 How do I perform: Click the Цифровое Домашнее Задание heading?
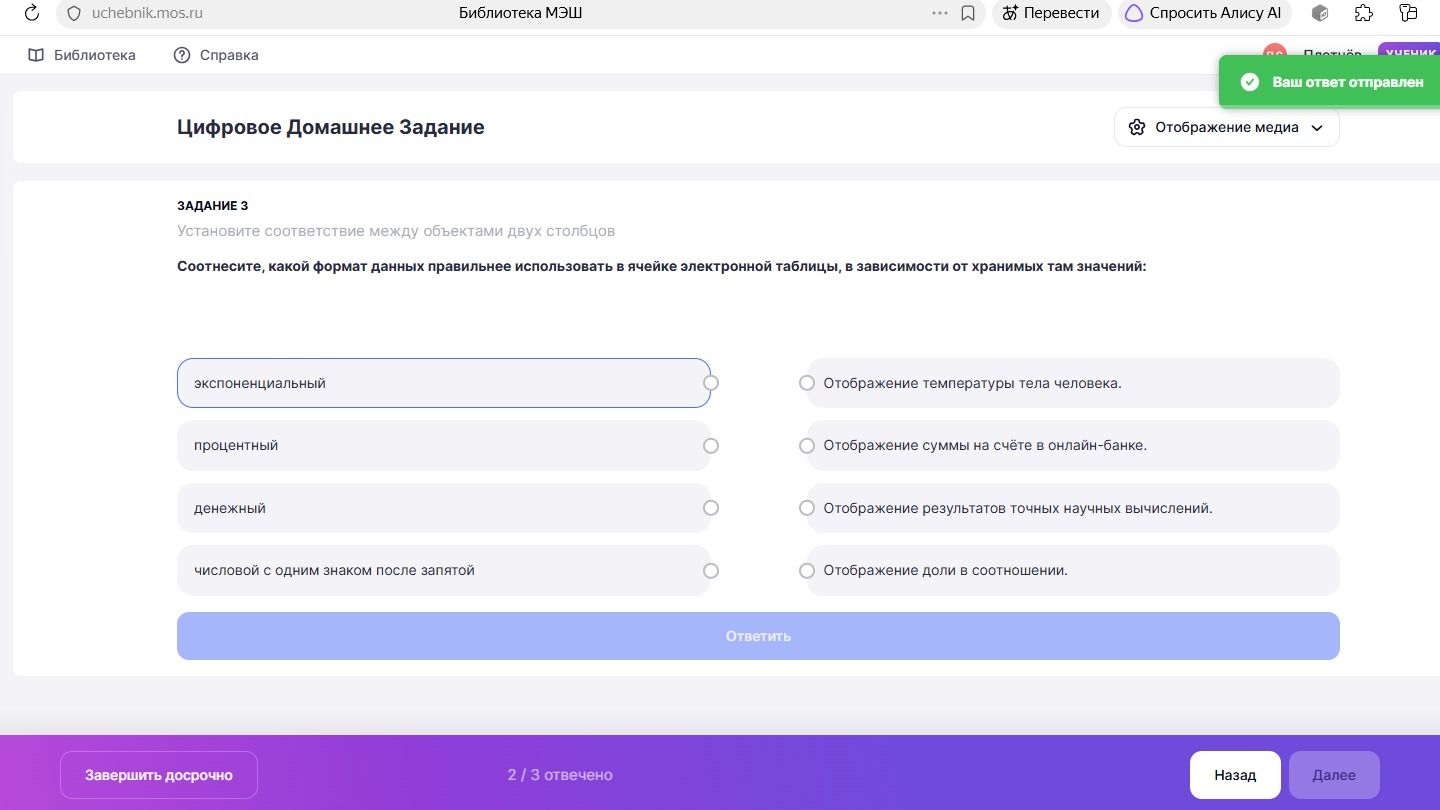pos(331,127)
